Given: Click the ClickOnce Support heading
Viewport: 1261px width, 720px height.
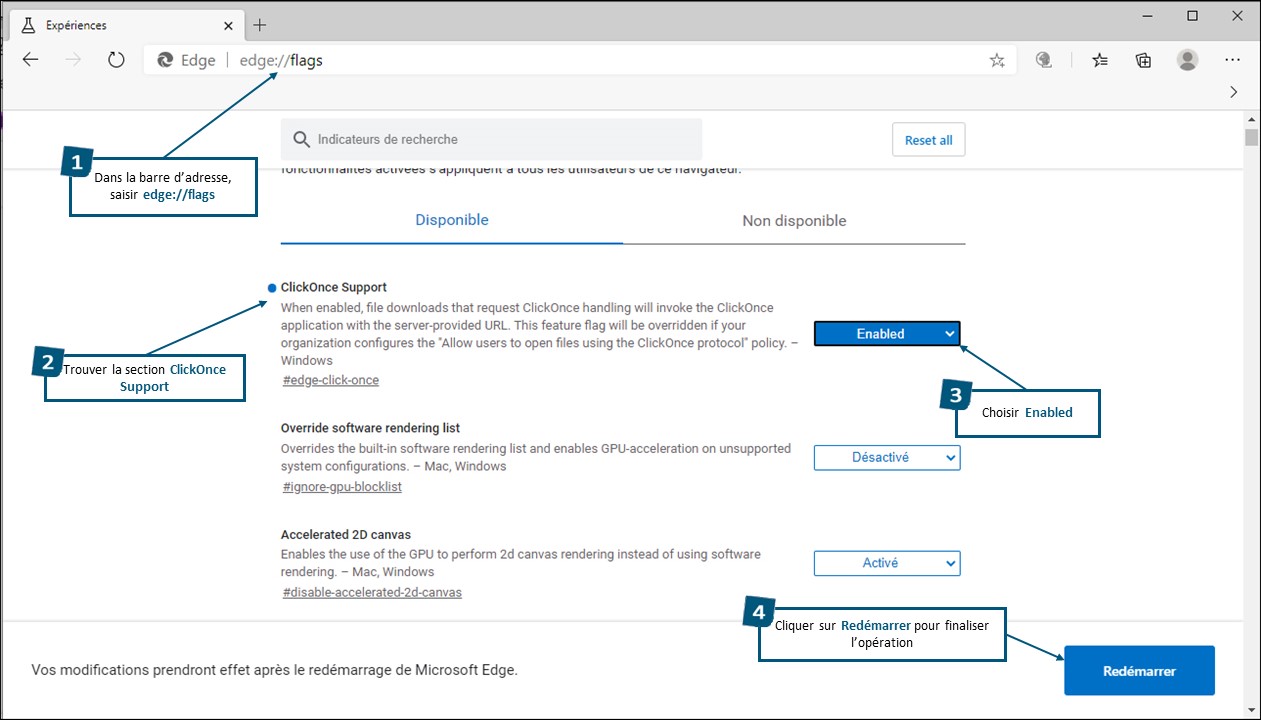Looking at the screenshot, I should 334,287.
